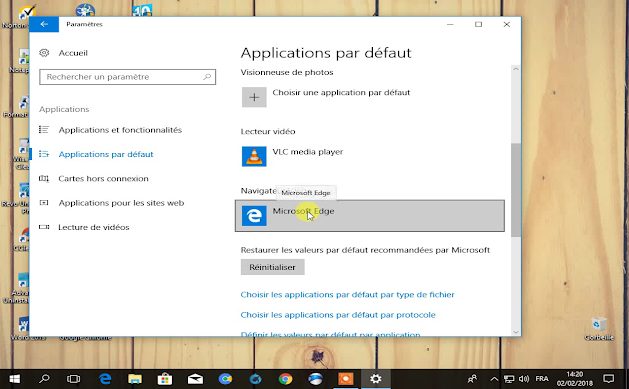The height and width of the screenshot is (389, 629).
Task: Open Microsoft Store from the taskbar
Action: 165,379
